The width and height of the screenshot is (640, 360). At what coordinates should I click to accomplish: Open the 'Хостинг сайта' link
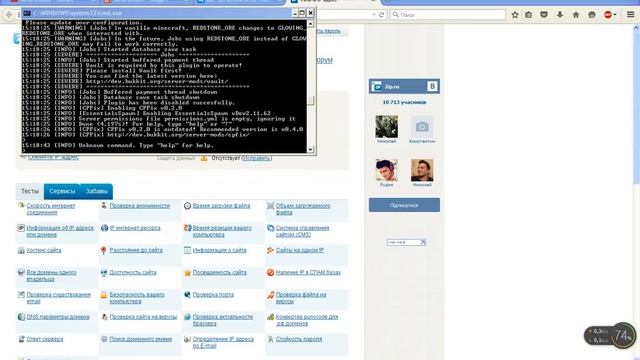tap(44, 250)
